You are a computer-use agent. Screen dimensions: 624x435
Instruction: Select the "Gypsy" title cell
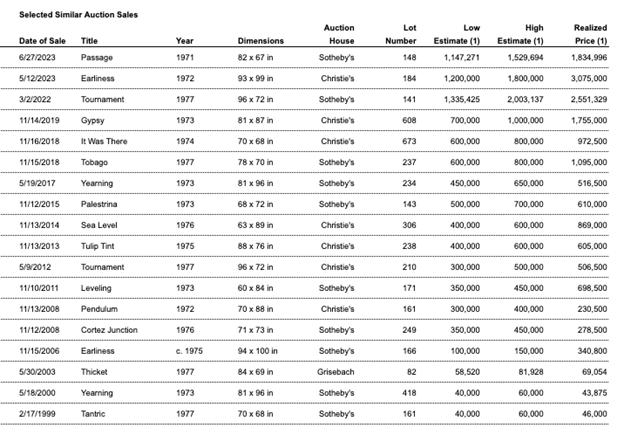[93, 120]
